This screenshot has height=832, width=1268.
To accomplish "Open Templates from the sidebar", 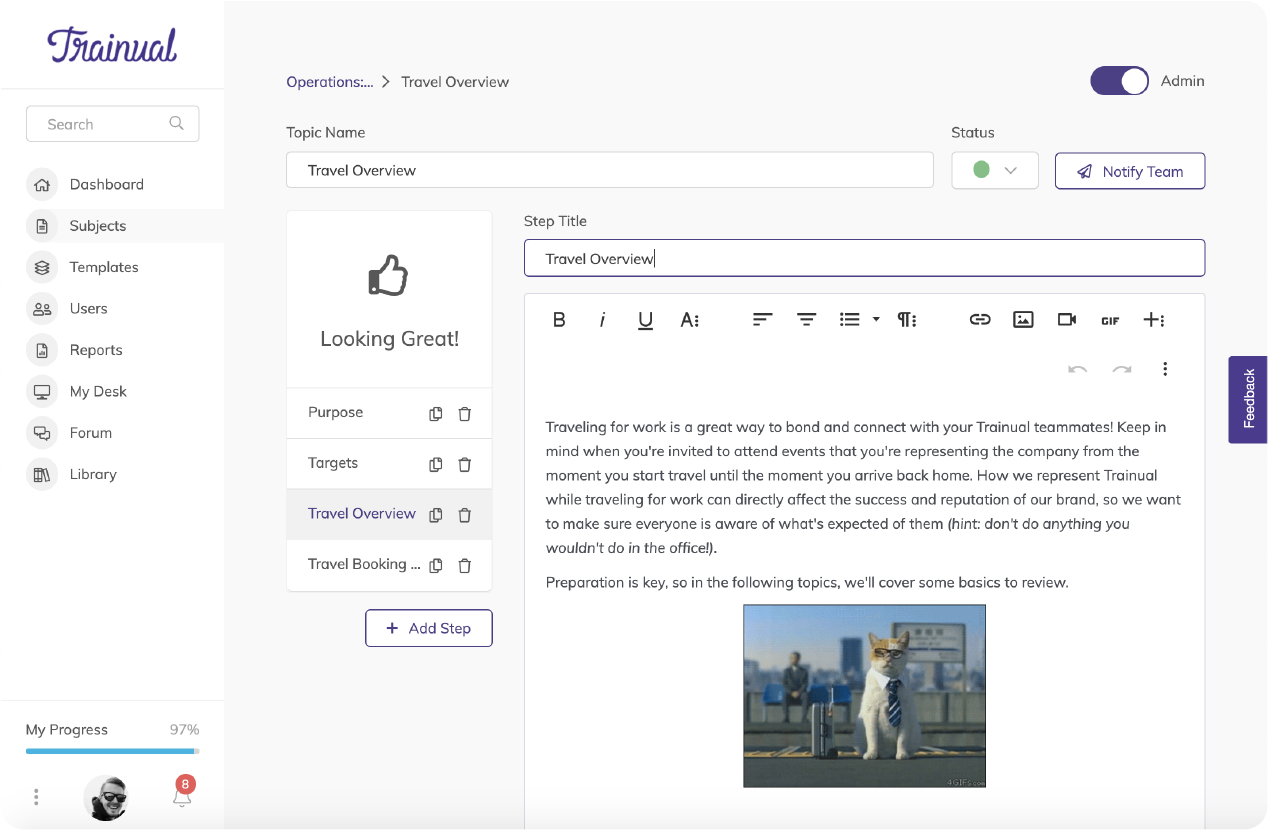I will click(103, 267).
